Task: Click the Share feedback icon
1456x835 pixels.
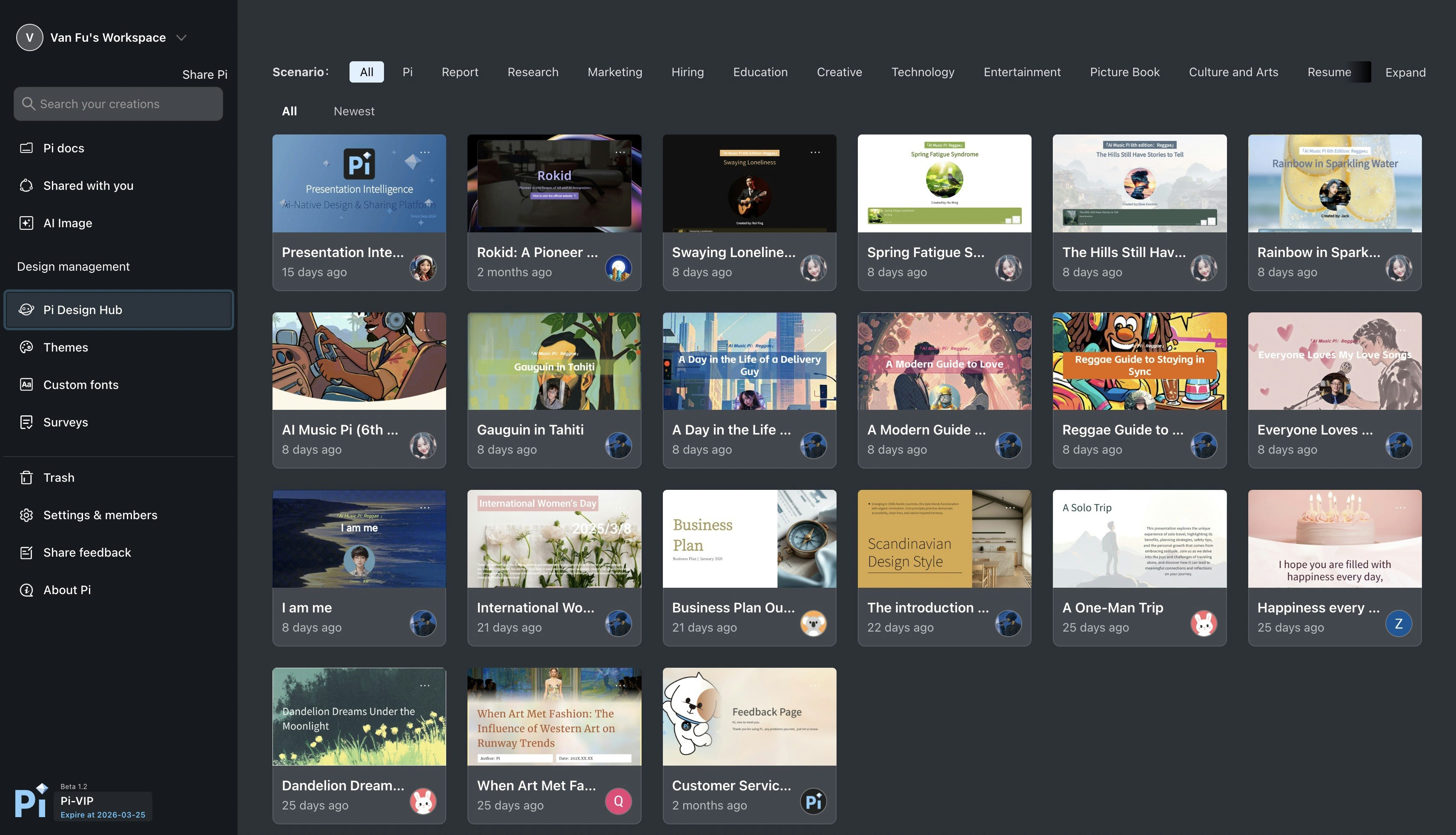Action: point(26,553)
